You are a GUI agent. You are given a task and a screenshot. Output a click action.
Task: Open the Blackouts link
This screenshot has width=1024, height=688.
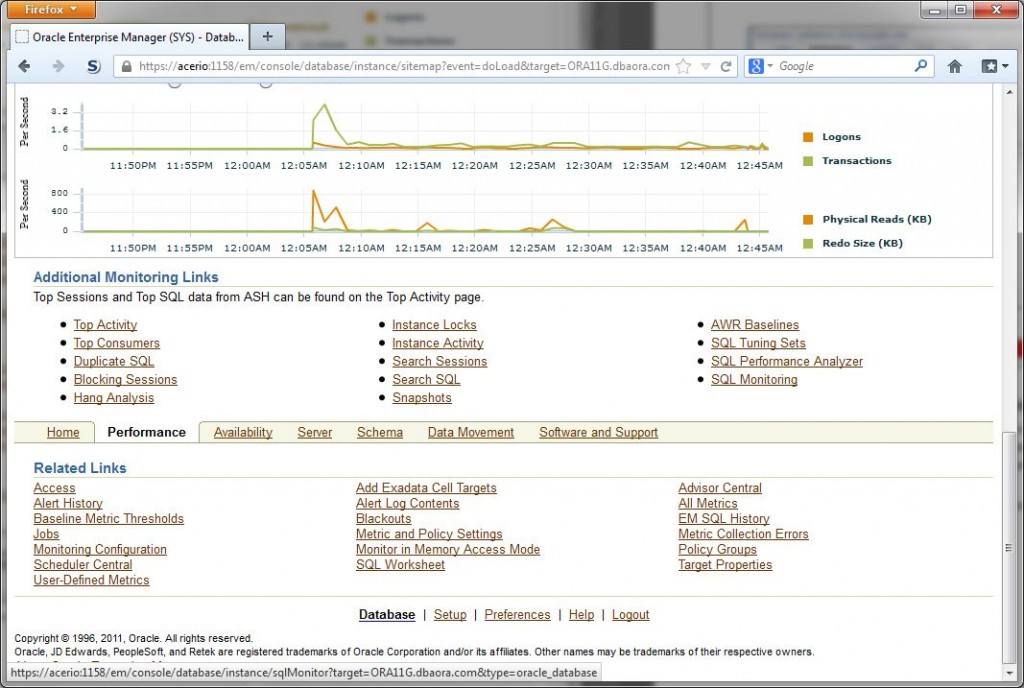click(383, 518)
